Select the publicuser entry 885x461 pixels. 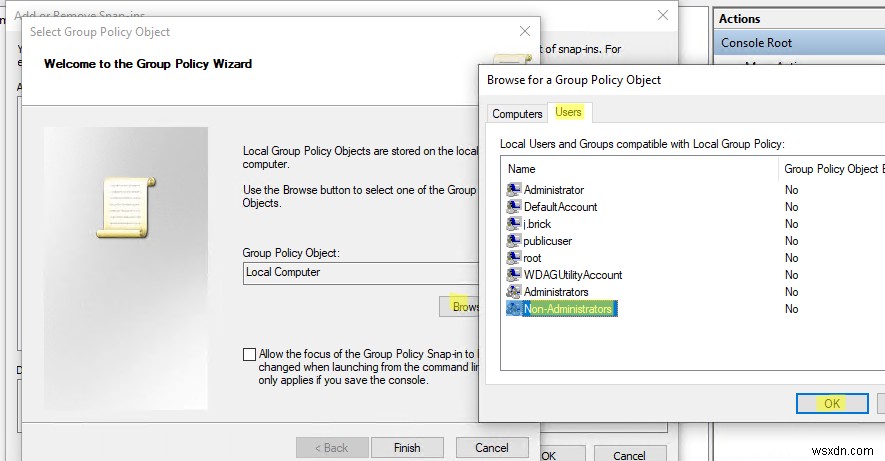[x=547, y=240]
